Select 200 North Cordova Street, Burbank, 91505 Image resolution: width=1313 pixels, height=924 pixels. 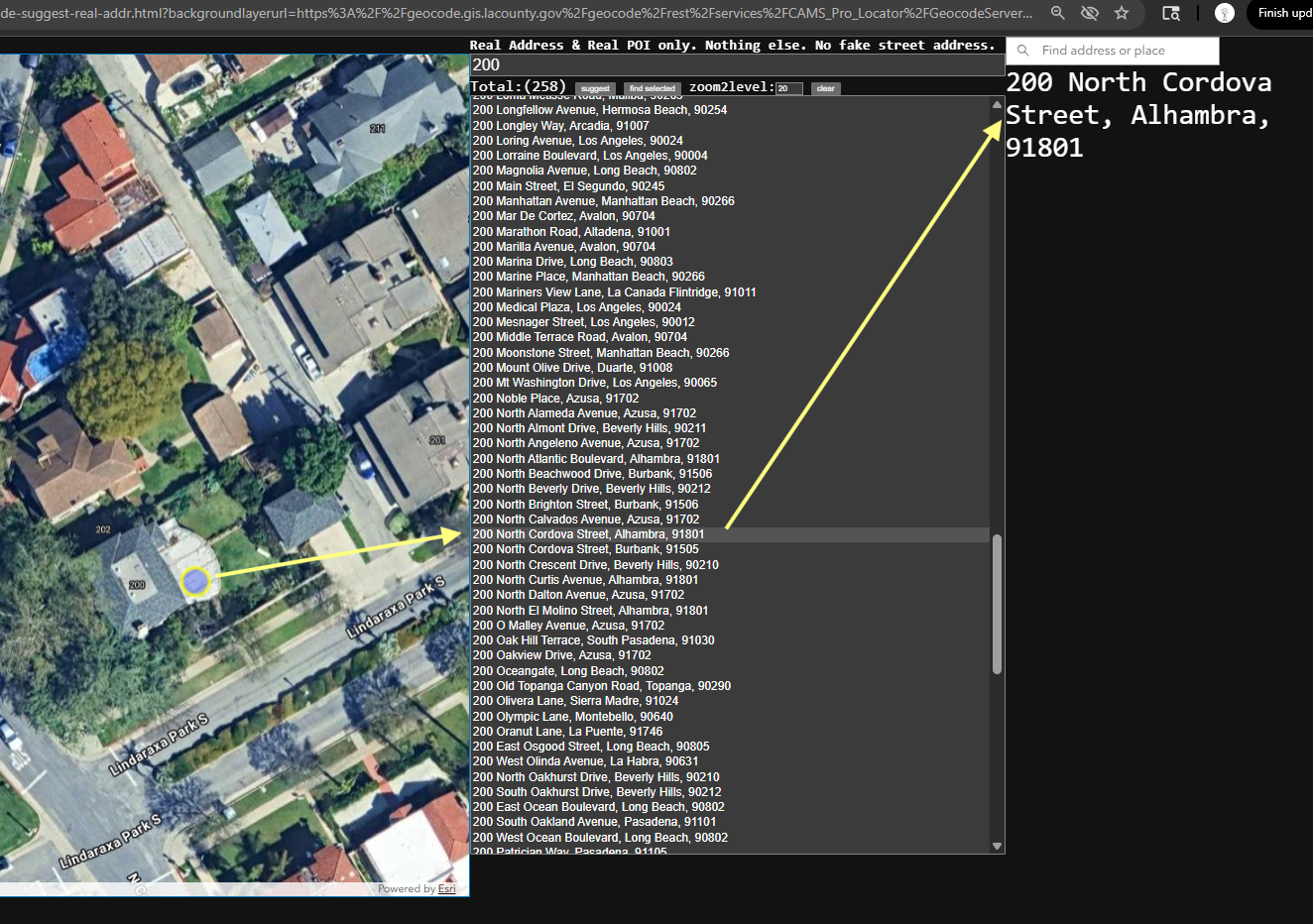coord(585,549)
